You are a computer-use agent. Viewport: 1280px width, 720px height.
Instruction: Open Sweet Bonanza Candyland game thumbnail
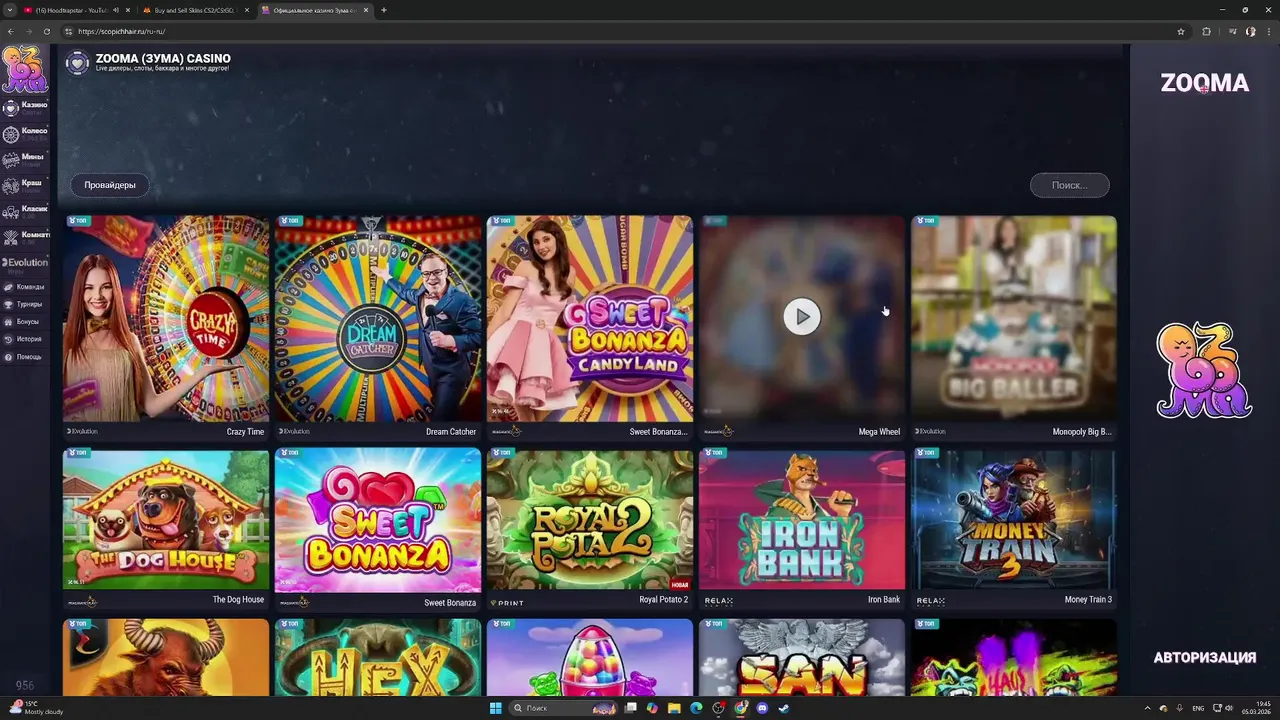point(590,319)
